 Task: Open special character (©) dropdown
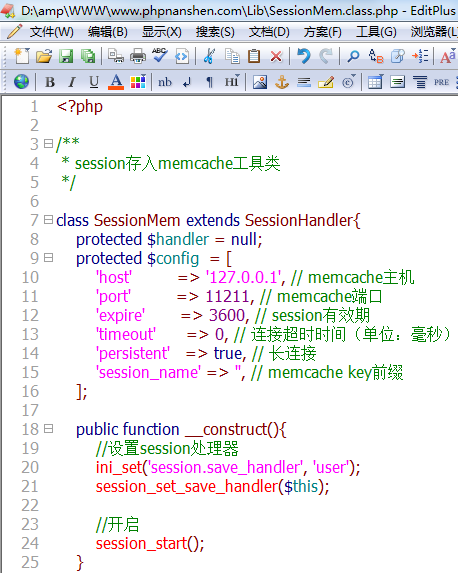click(x=348, y=82)
